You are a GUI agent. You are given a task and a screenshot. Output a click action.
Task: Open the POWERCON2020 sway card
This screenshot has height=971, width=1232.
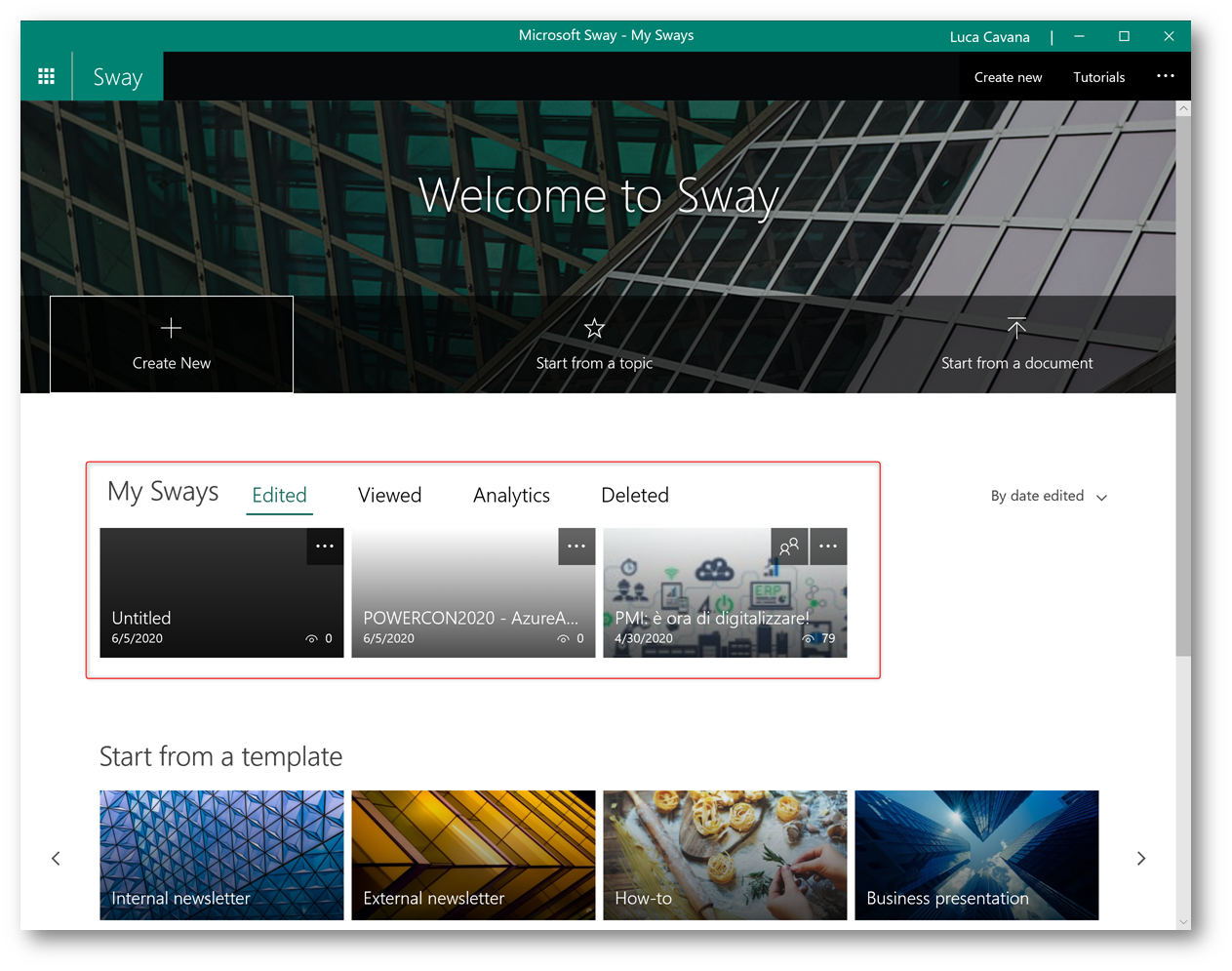tap(473, 592)
